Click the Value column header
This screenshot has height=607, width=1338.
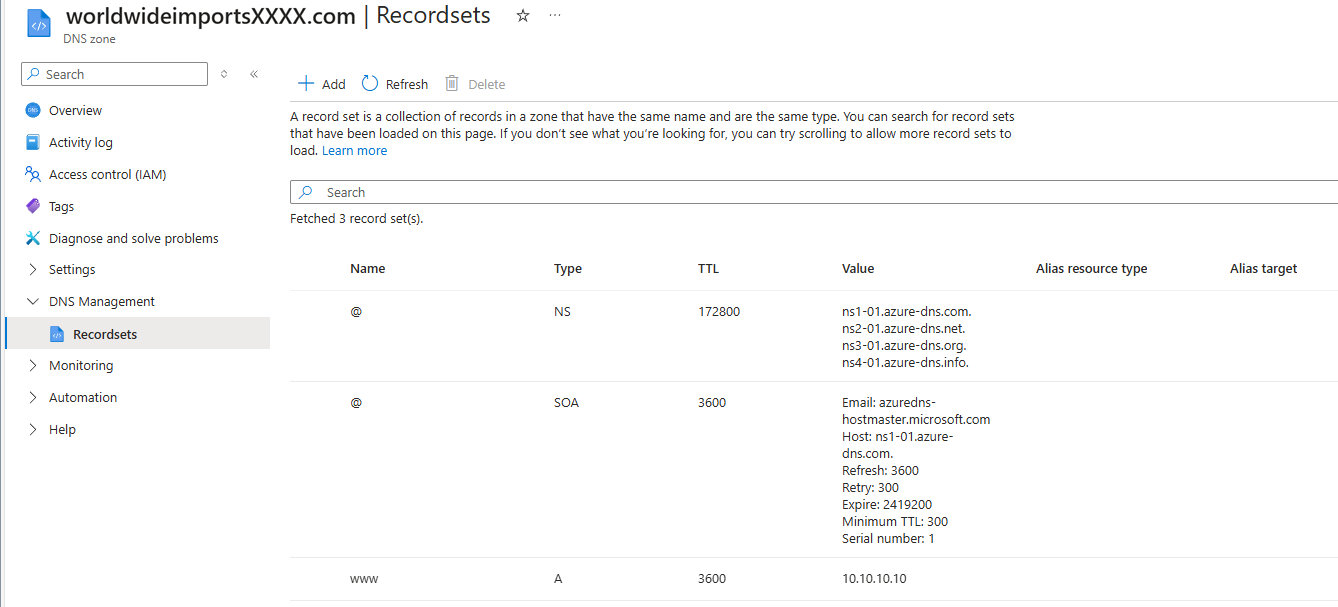coord(858,269)
